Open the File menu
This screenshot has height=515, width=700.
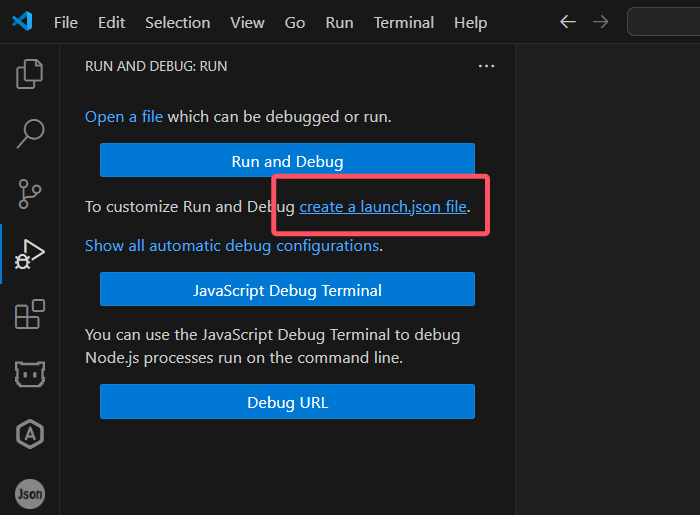click(66, 22)
